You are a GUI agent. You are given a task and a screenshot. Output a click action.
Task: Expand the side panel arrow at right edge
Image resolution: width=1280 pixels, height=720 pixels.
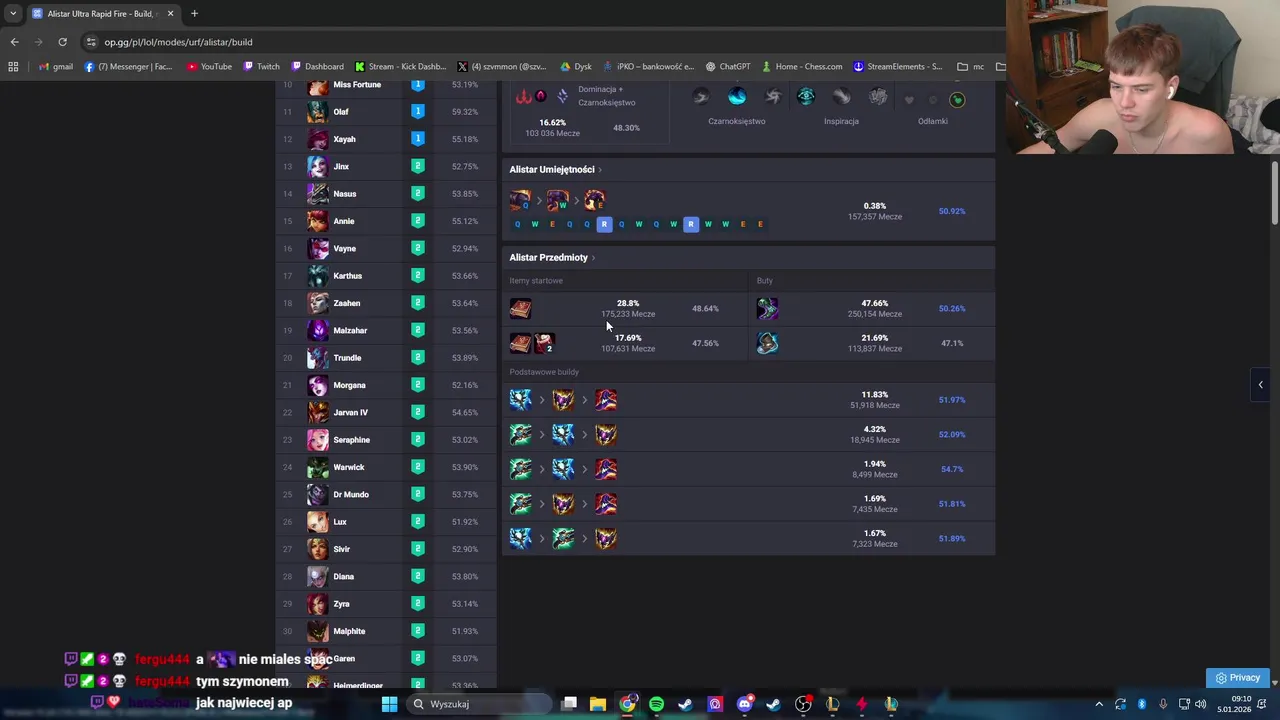1260,385
